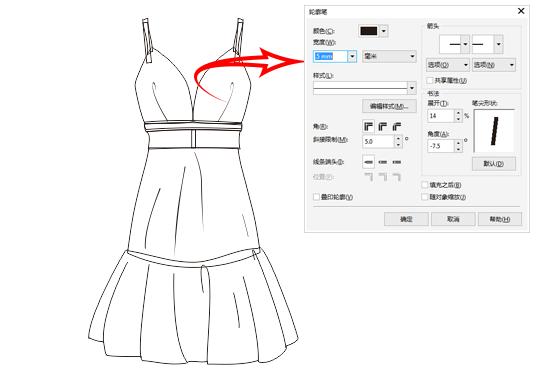This screenshot has width=537, height=379.
Task: Decrease the miter limit (斜接限制) spinner
Action: click(x=398, y=144)
